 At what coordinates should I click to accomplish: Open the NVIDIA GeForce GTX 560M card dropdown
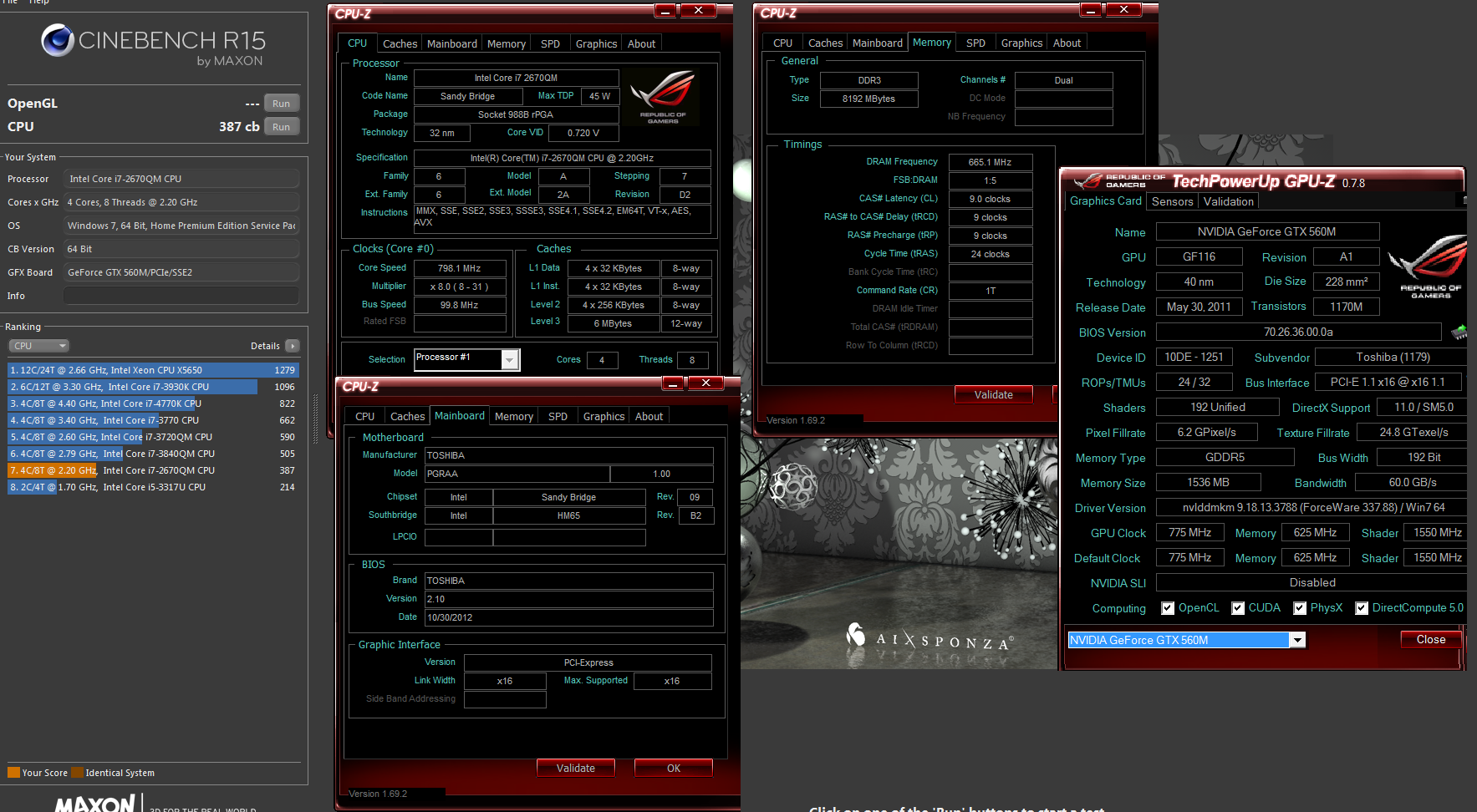[x=1297, y=640]
